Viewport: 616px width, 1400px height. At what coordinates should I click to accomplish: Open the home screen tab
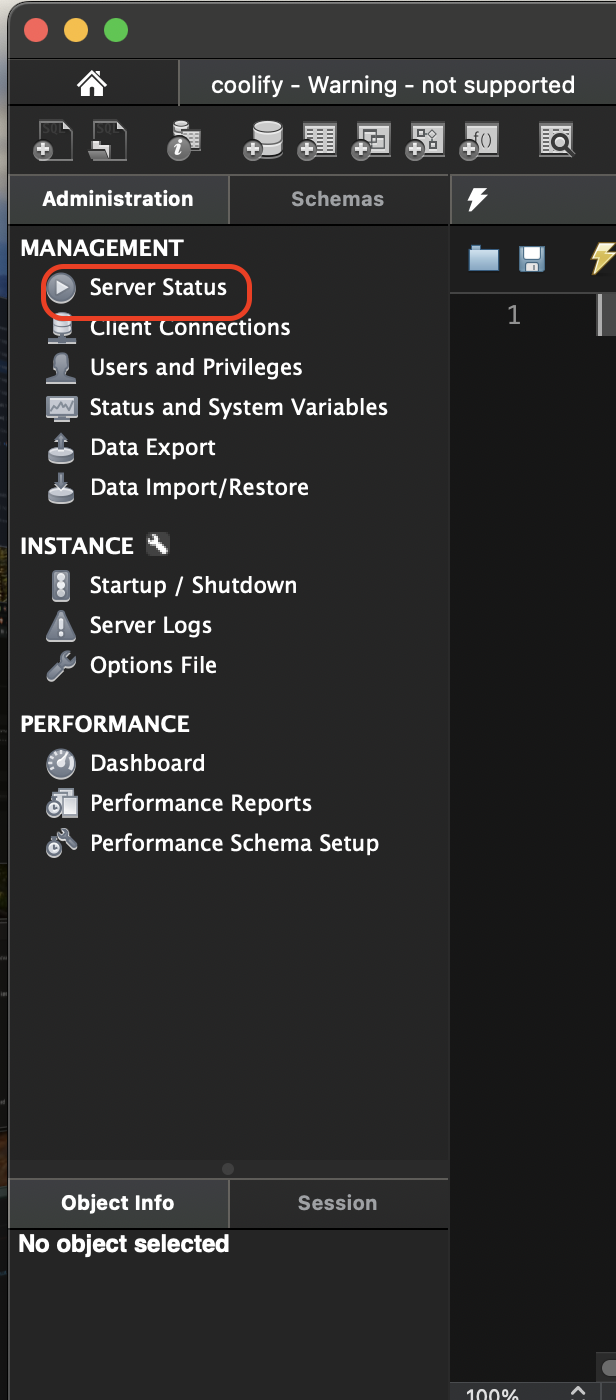[92, 85]
